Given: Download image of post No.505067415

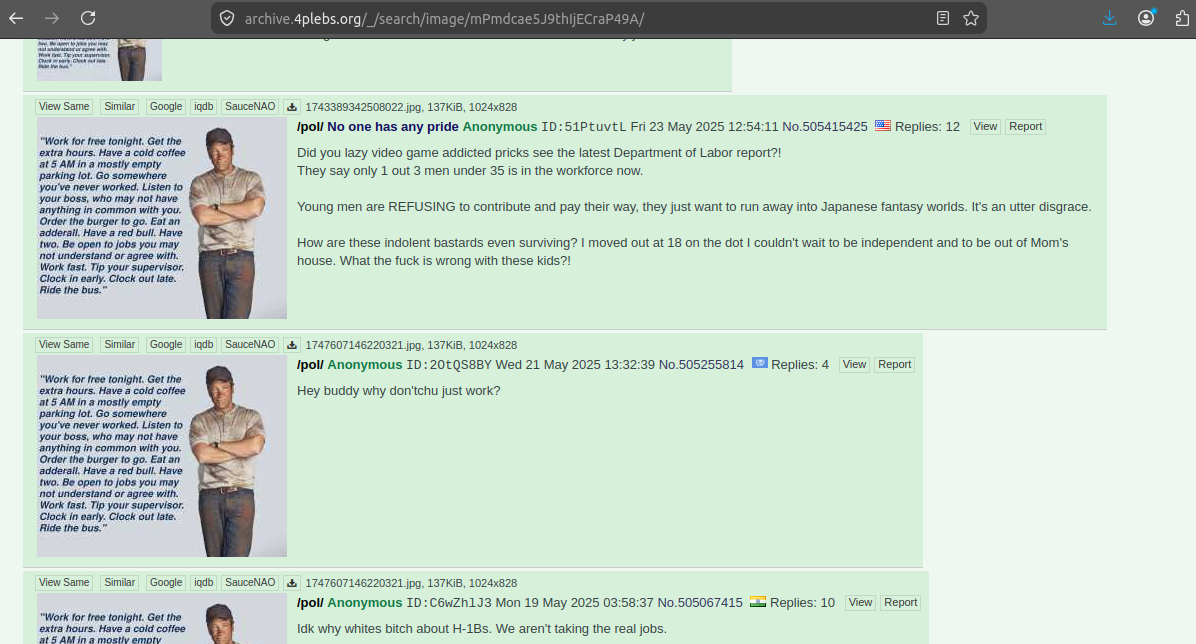Looking at the screenshot, I should (291, 583).
